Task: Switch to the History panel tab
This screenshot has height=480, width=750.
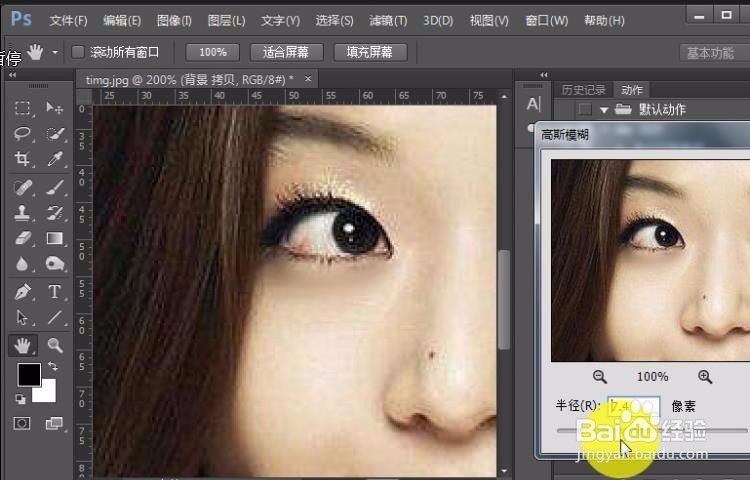Action: click(x=584, y=90)
